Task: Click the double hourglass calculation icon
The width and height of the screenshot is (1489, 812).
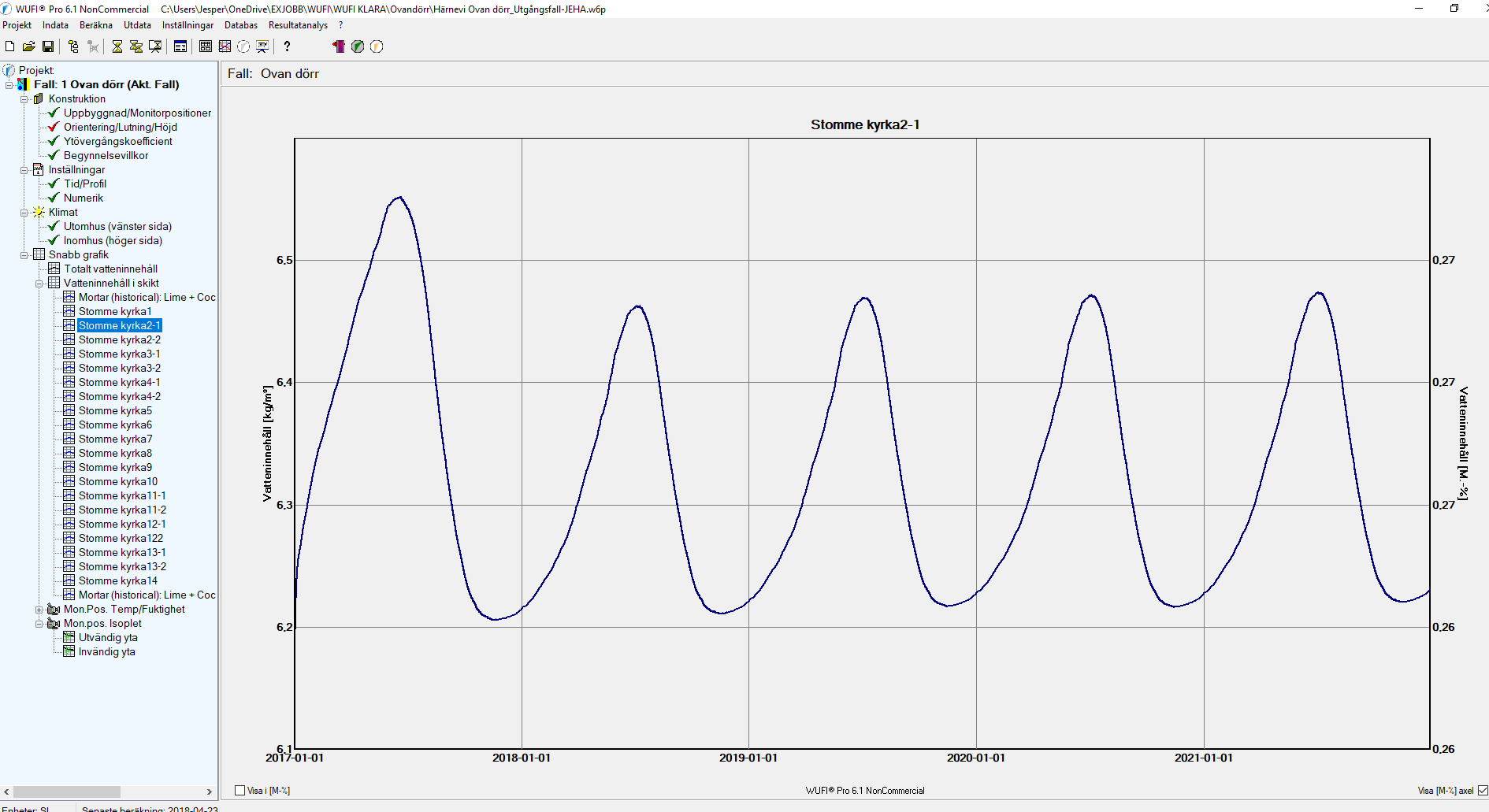Action: click(x=136, y=46)
